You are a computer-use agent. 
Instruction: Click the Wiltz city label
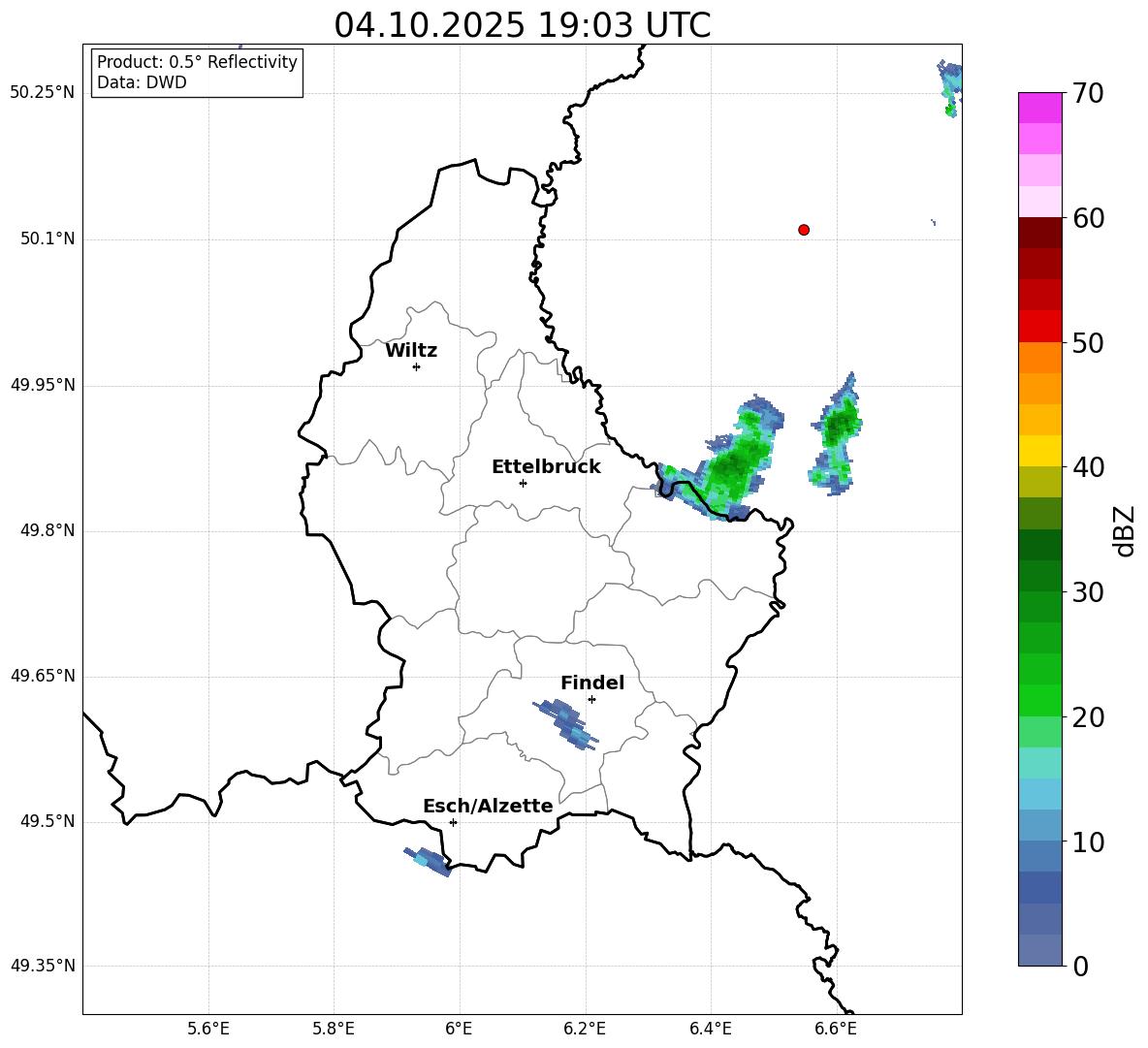coord(411,351)
